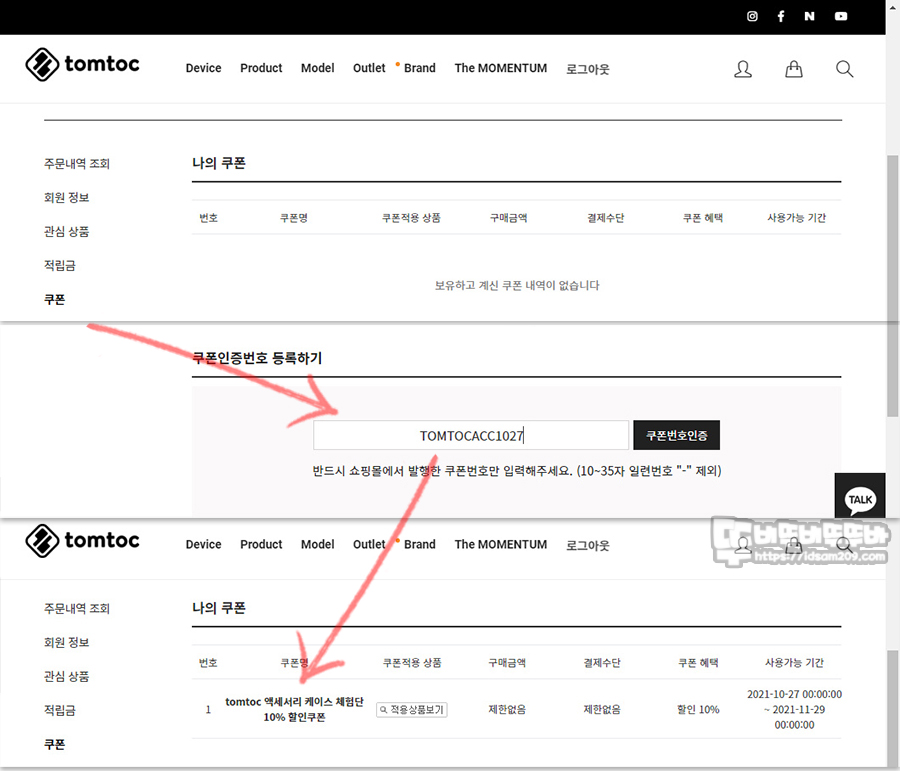
Task: Open Brand menu in upper header
Action: (420, 68)
